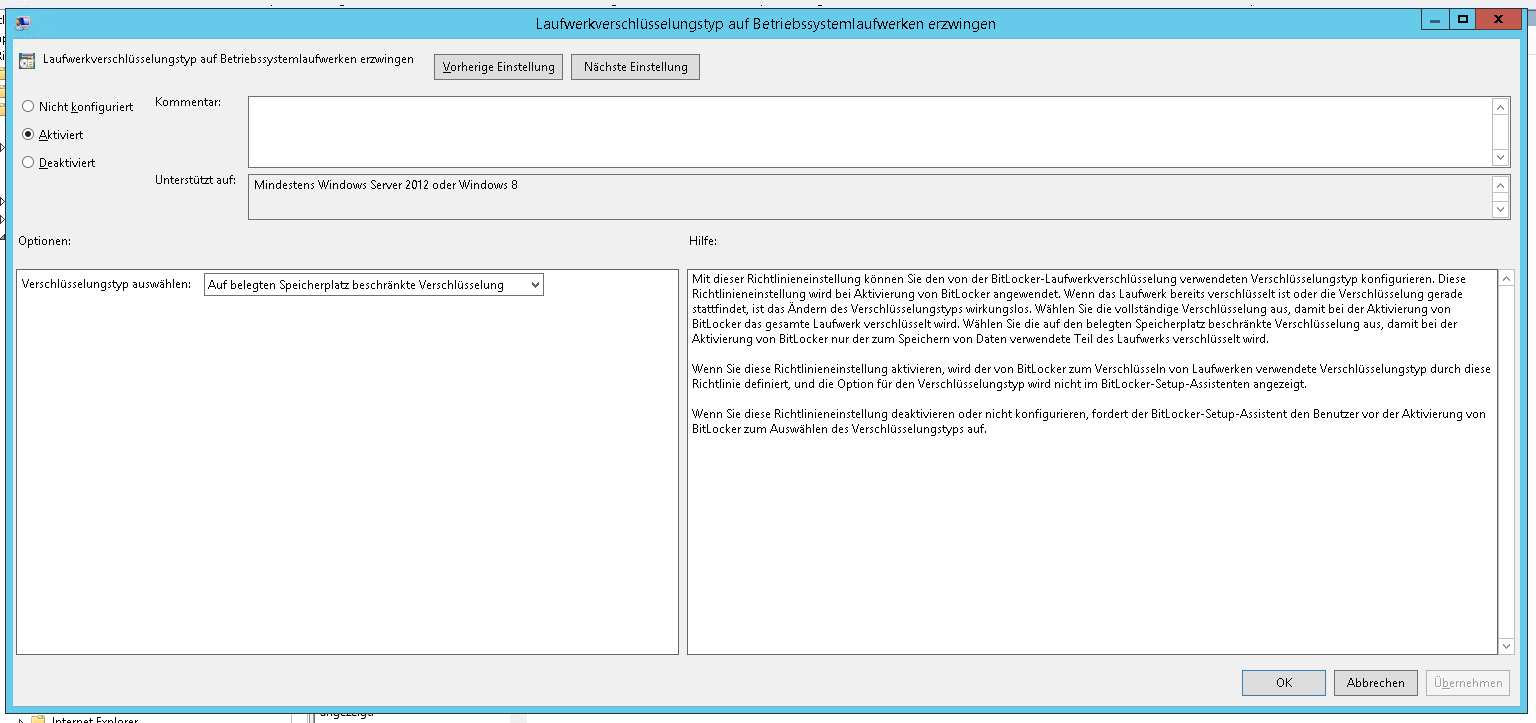Choose the 'Deaktiviert' radio option
Viewport: 1536px width, 723px height.
pos(28,162)
